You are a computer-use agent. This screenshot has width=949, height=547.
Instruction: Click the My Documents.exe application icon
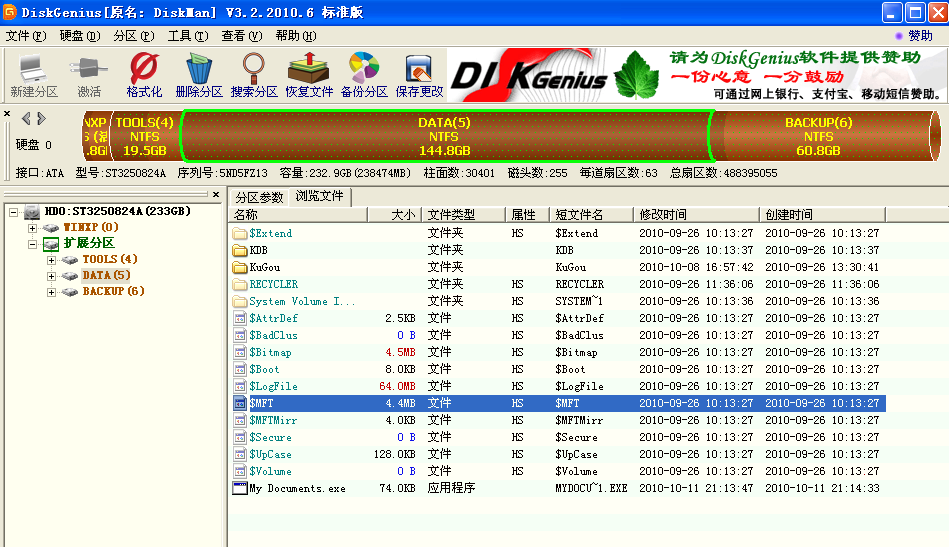(240, 488)
